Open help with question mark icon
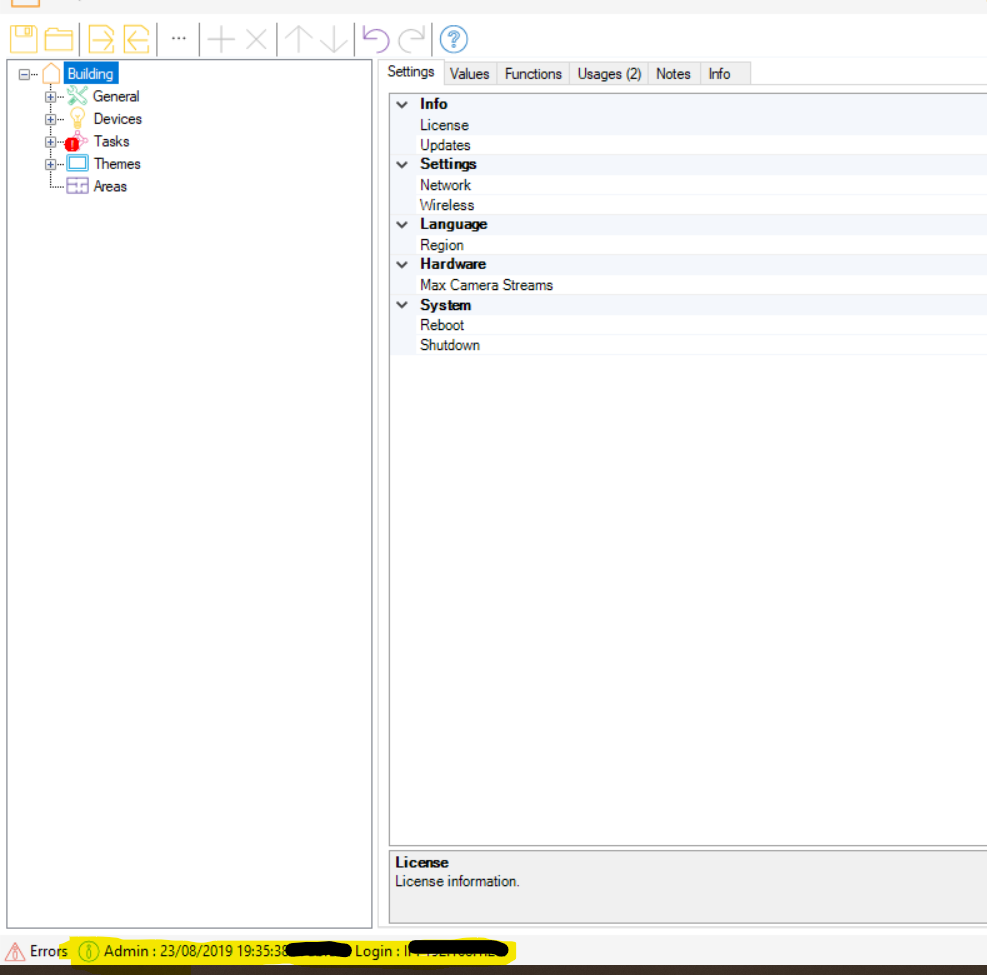Image resolution: width=987 pixels, height=979 pixels. [x=454, y=40]
